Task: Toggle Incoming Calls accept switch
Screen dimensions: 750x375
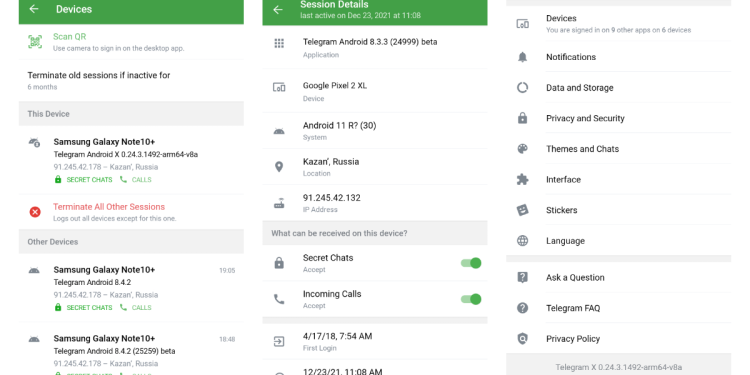Action: pyautogui.click(x=471, y=299)
